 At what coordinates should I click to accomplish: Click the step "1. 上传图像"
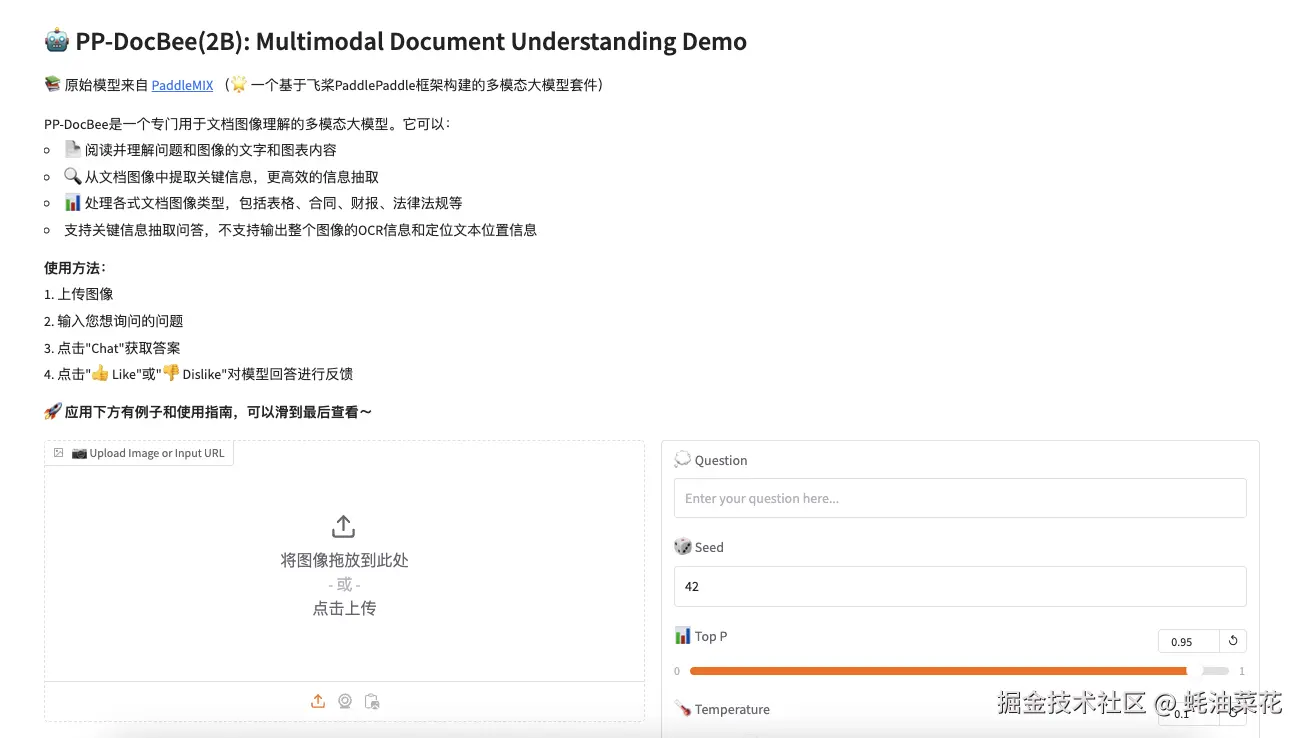[x=79, y=294]
